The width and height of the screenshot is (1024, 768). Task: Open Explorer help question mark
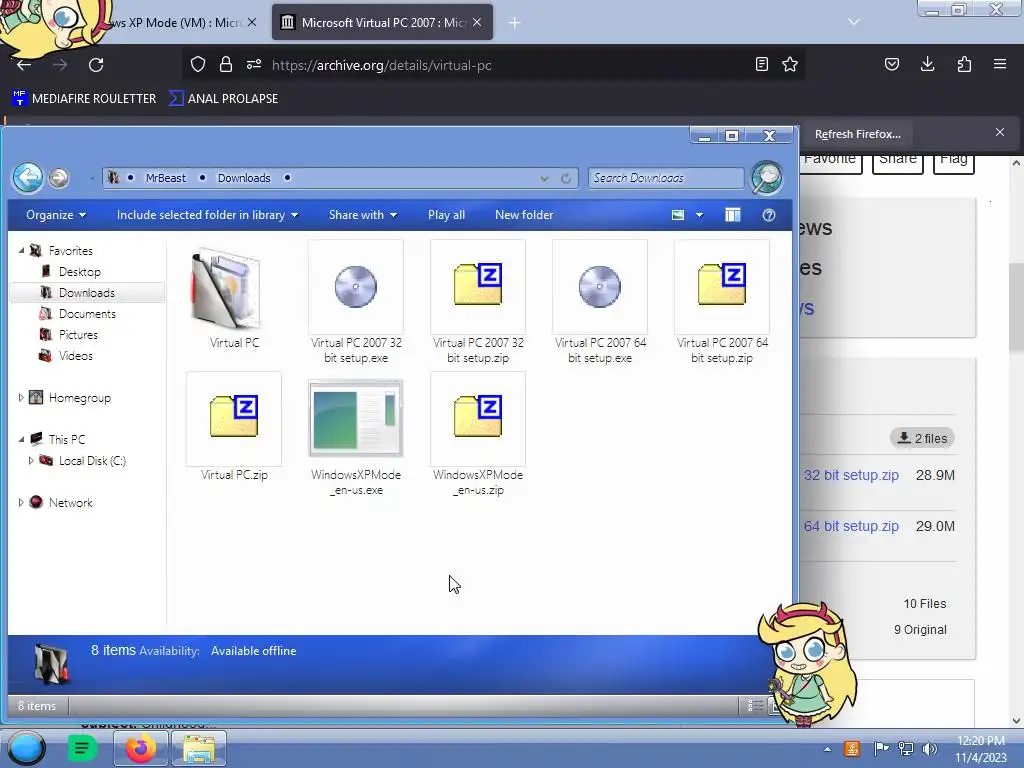(x=769, y=215)
